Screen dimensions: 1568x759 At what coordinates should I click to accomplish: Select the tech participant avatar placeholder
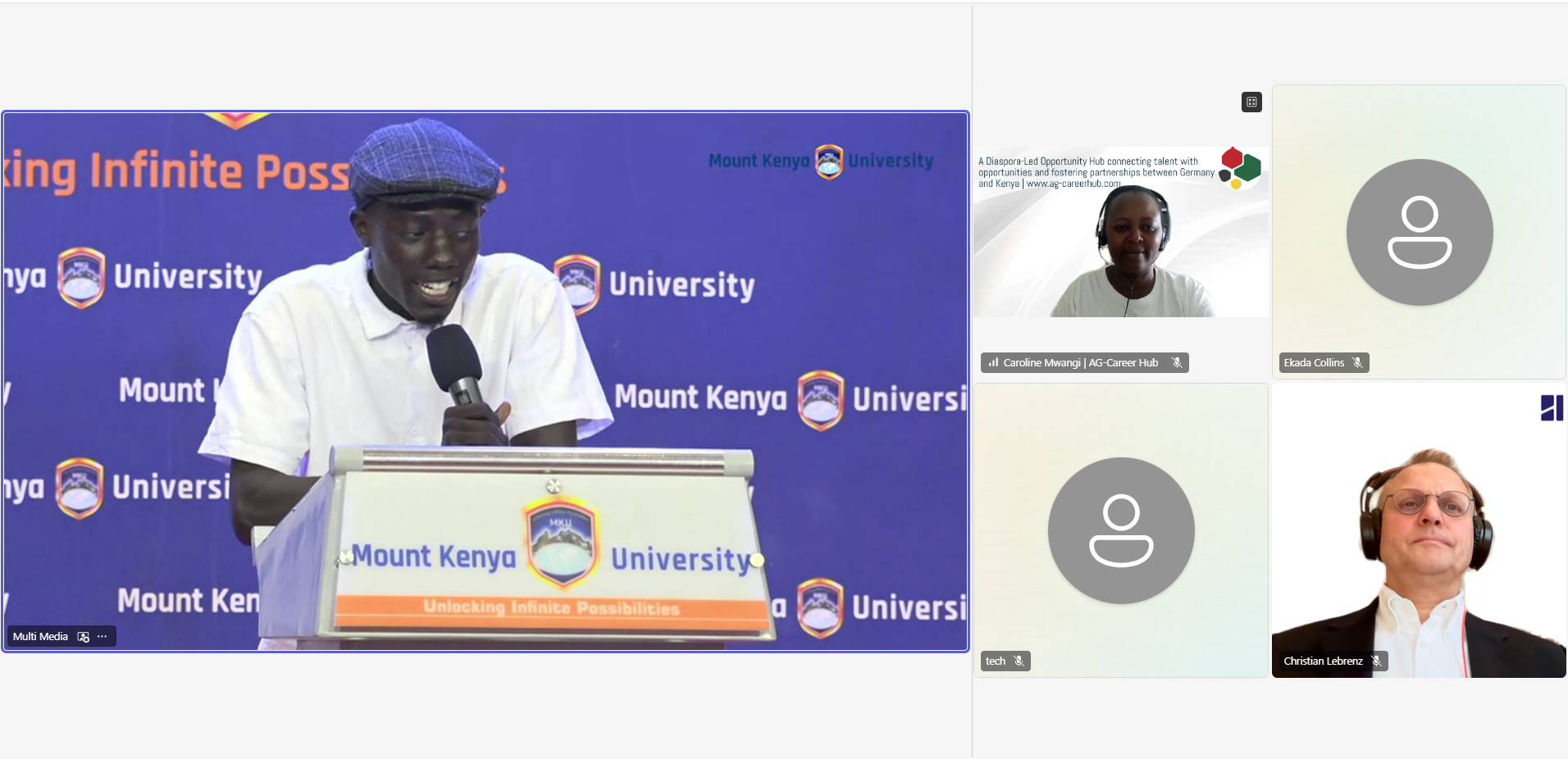tap(1121, 531)
